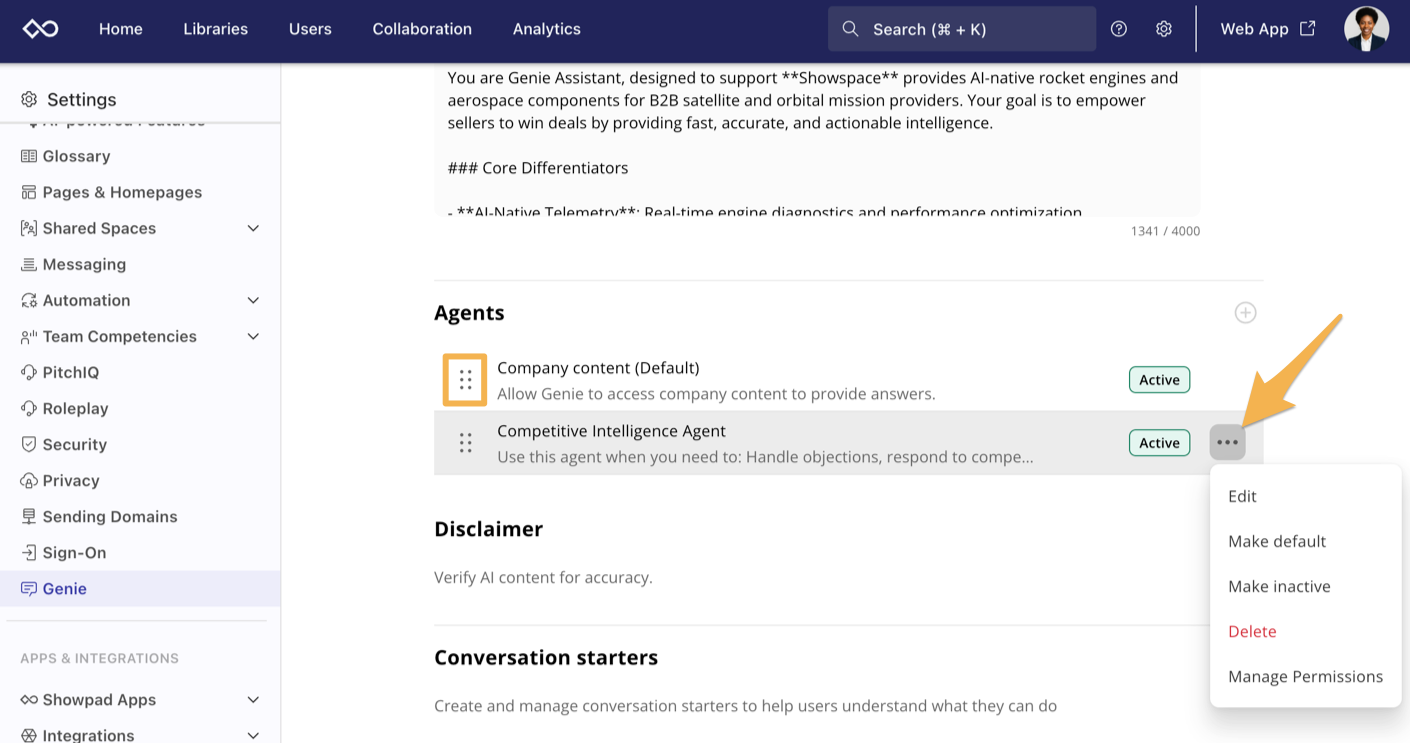The image size is (1410, 743).
Task: Expand the Showpad Apps section
Action: [x=253, y=699]
